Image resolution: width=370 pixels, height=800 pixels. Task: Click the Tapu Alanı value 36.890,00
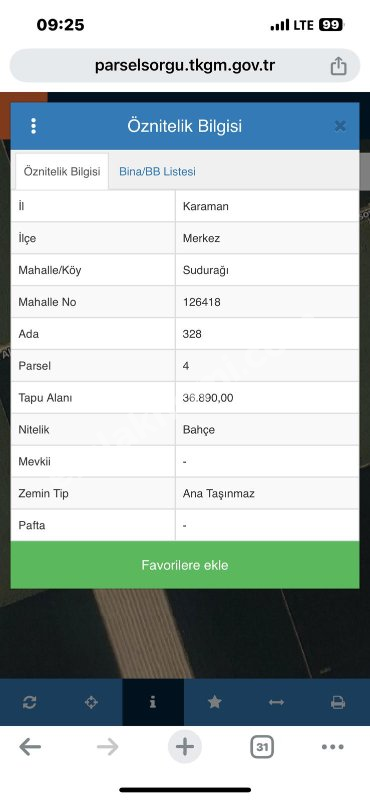coord(208,398)
